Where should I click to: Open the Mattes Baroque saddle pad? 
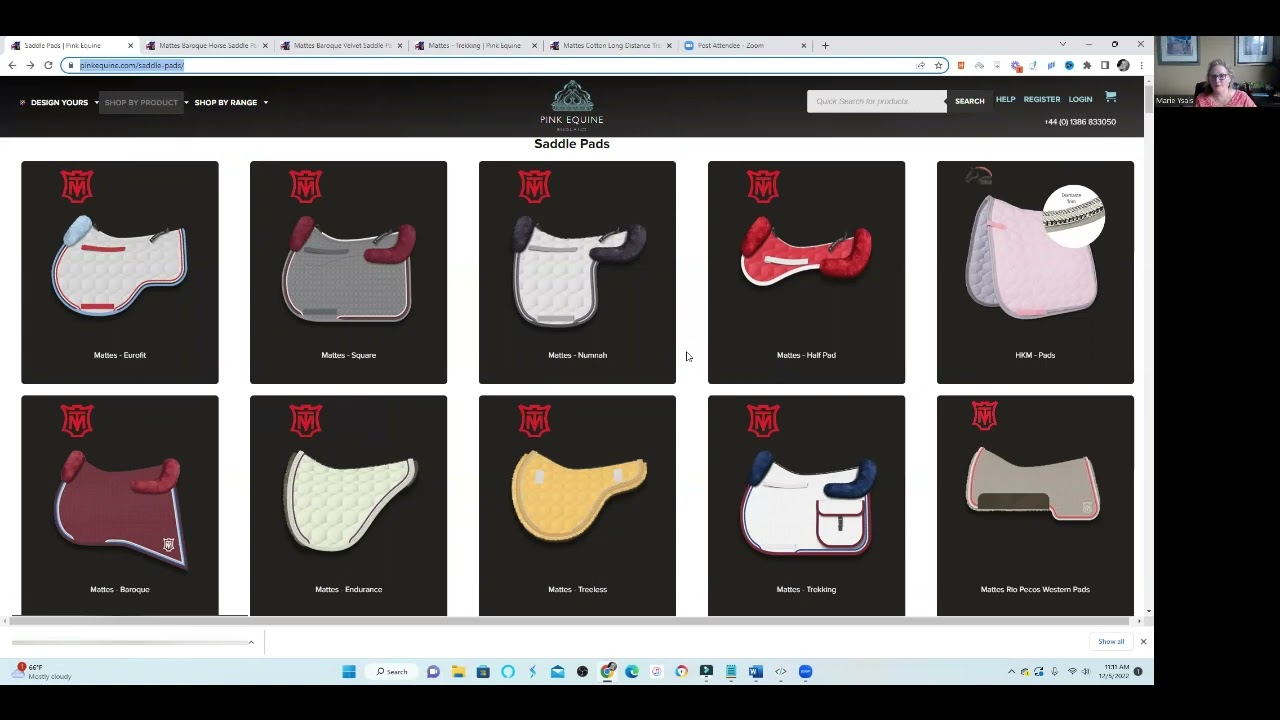(x=120, y=505)
